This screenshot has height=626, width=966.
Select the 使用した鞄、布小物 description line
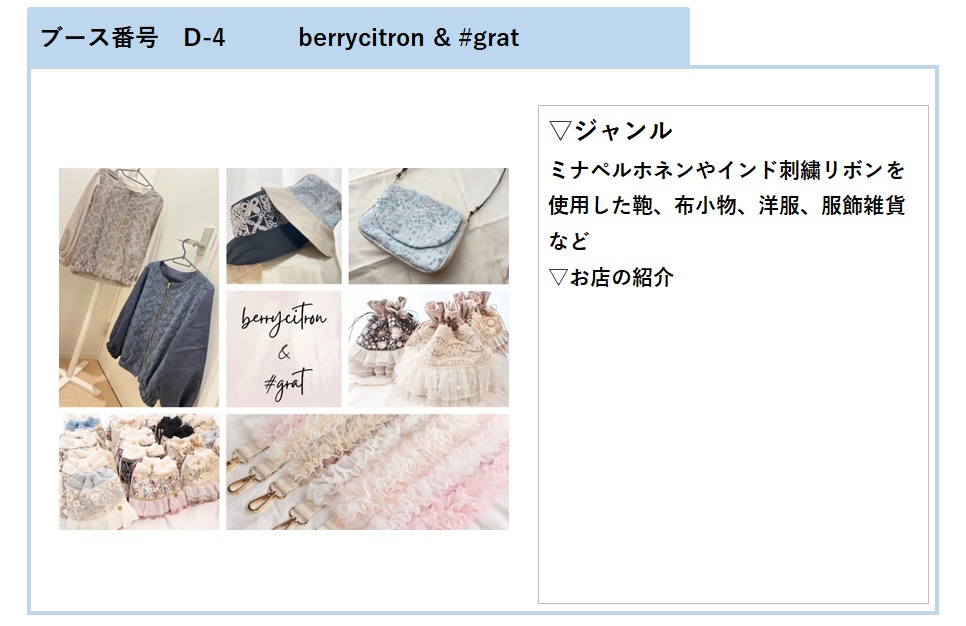pyautogui.click(x=726, y=206)
